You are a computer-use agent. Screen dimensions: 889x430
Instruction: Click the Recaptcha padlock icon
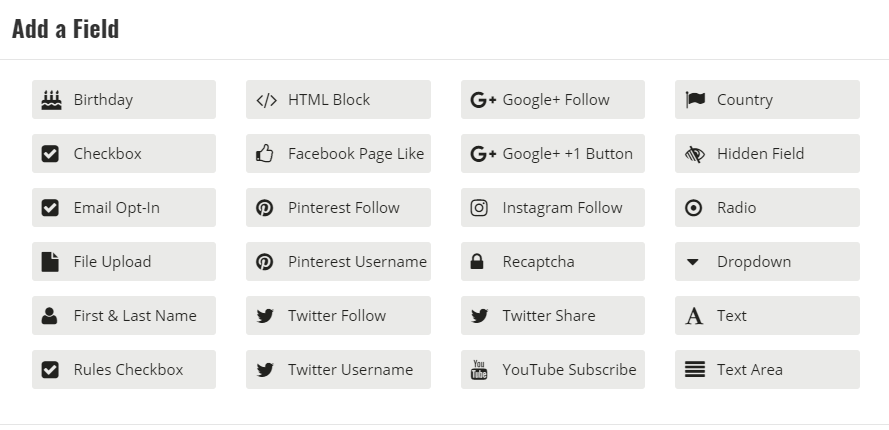[x=477, y=262]
